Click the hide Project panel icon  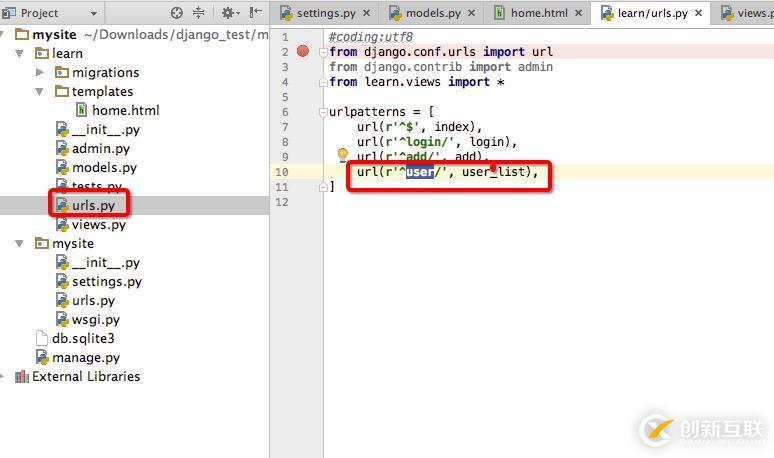256,13
